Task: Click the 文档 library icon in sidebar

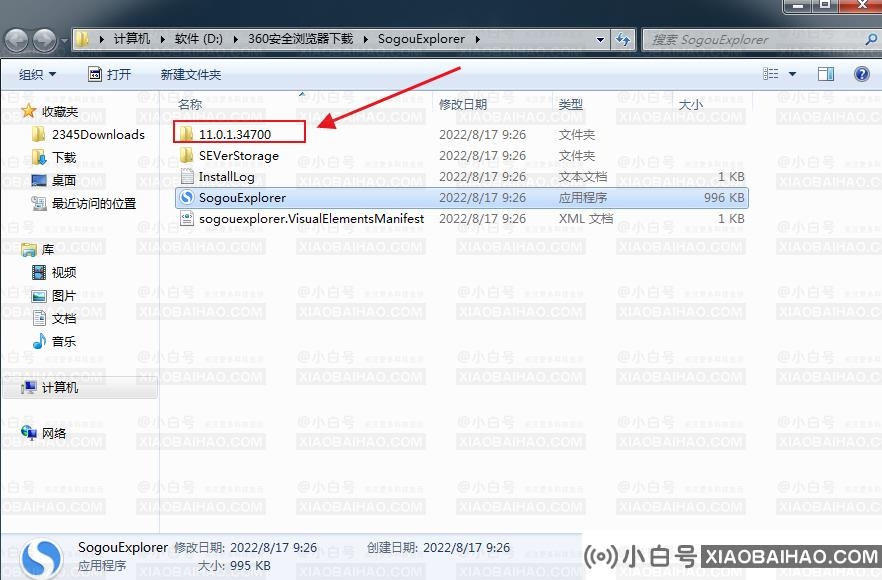Action: coord(39,318)
